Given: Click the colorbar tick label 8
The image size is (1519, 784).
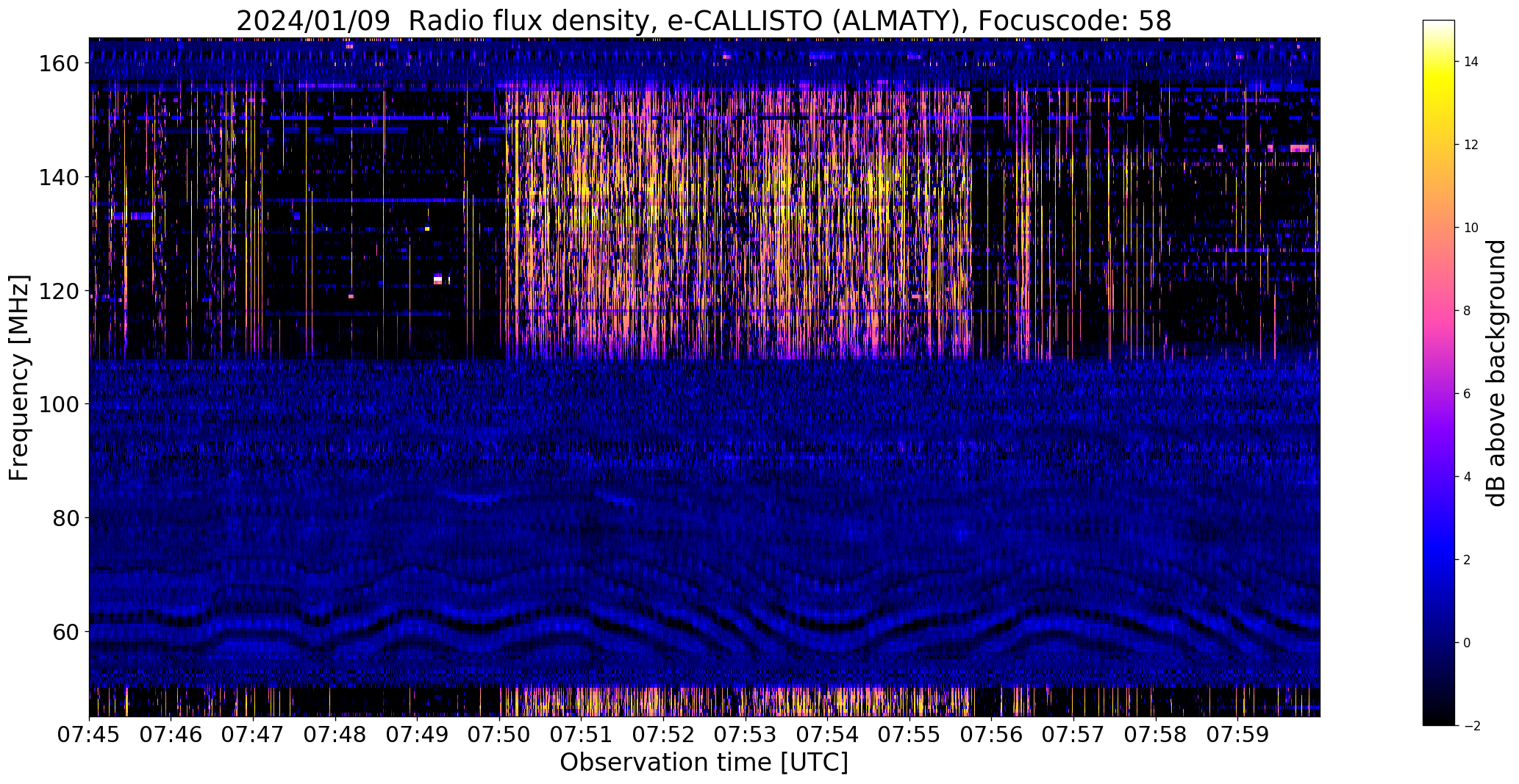Looking at the screenshot, I should [1468, 311].
